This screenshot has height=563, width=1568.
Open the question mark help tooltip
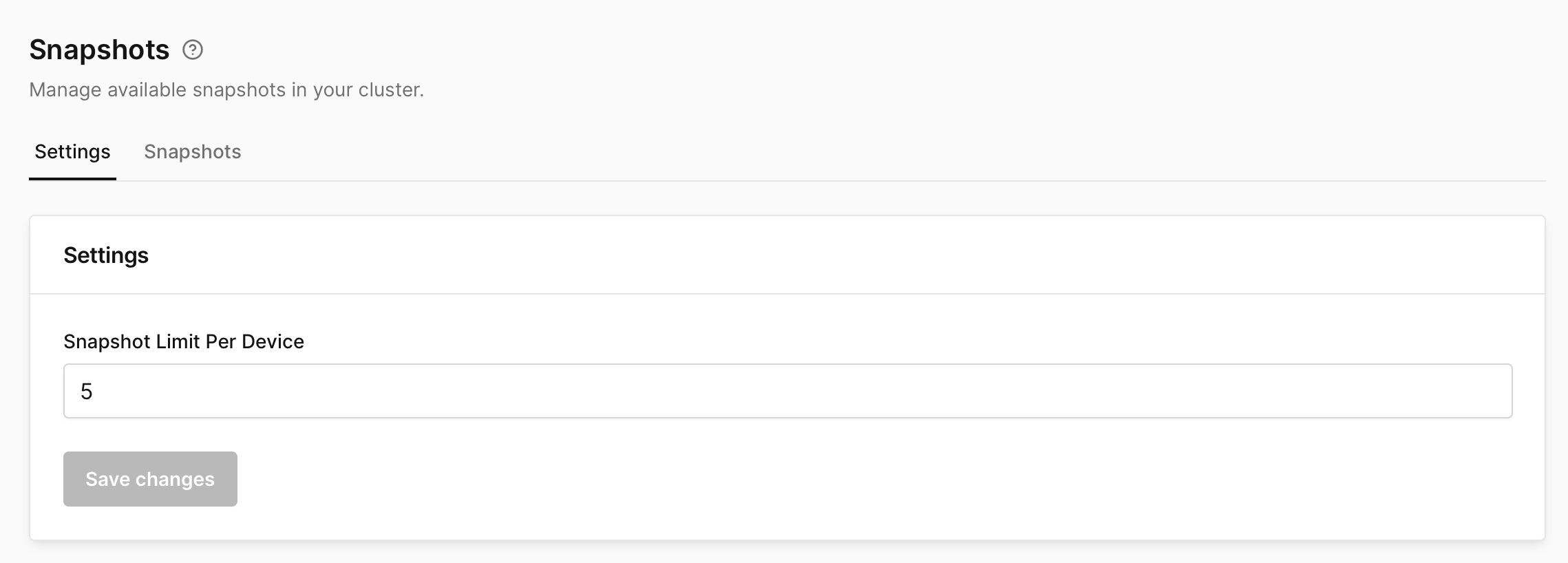pyautogui.click(x=193, y=50)
